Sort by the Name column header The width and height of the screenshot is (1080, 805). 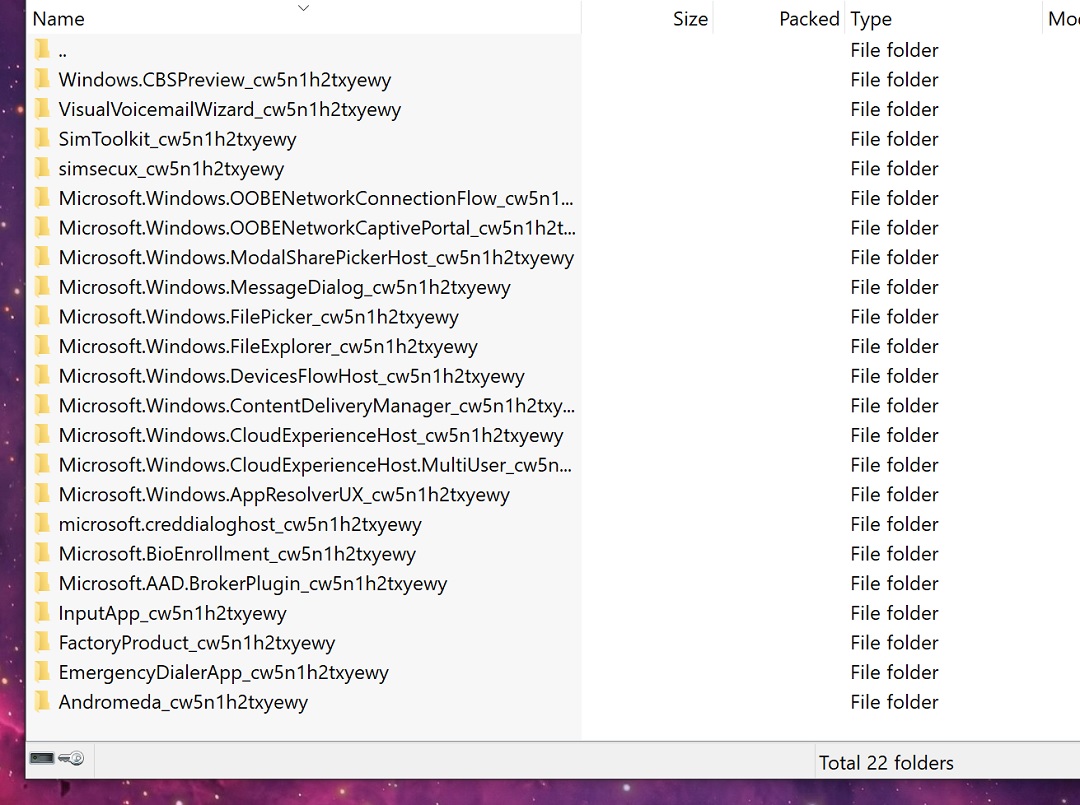59,19
